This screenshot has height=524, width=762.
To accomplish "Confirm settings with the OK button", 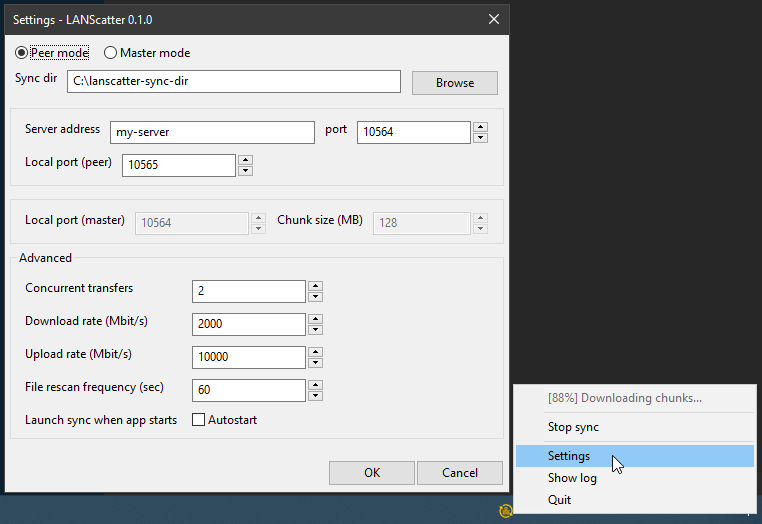I will pyautogui.click(x=372, y=472).
